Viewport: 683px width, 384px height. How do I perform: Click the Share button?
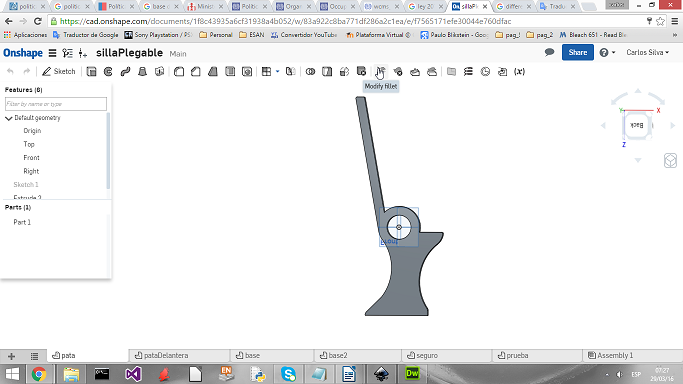(578, 52)
